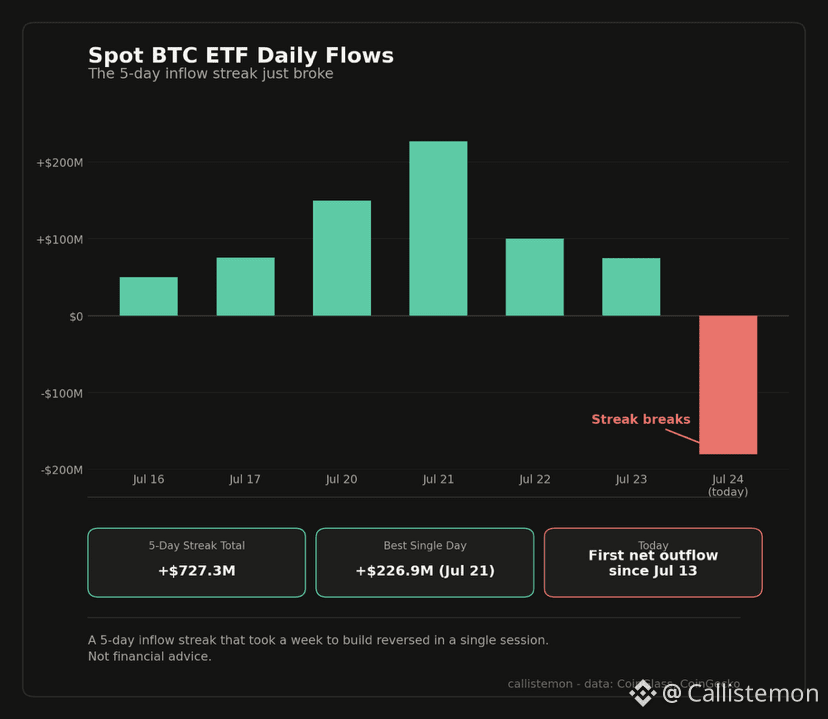The image size is (828, 719).
Task: Click the green Jul 16 bar
Action: click(x=148, y=296)
